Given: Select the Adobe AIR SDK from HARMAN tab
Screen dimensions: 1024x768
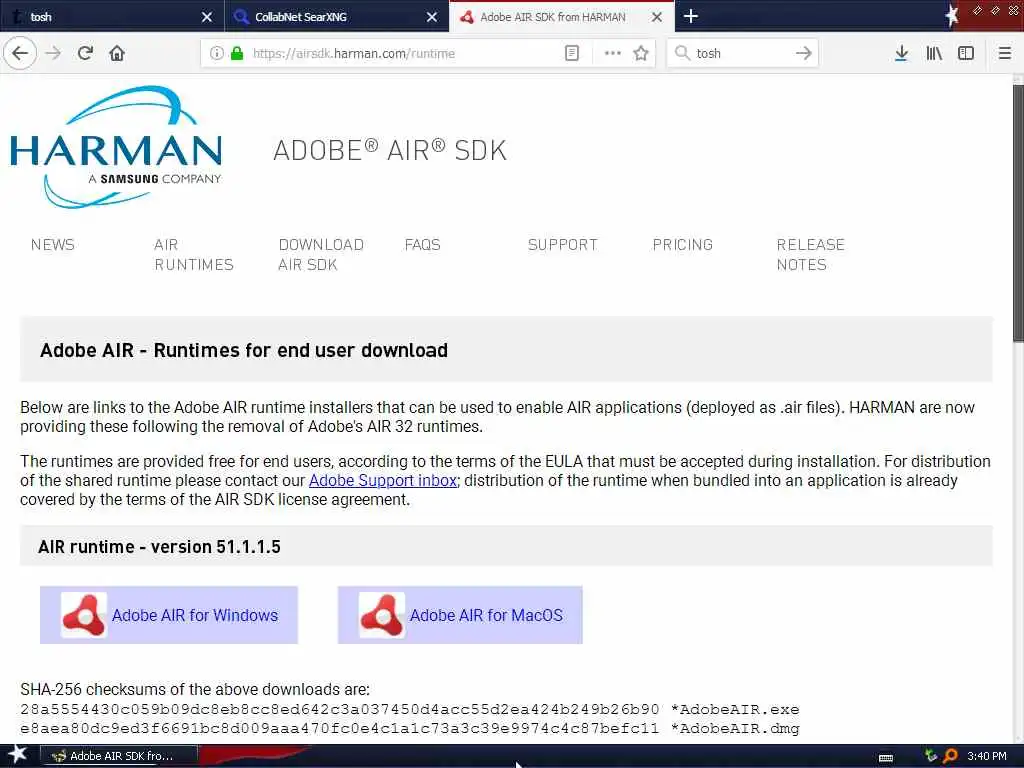Looking at the screenshot, I should (562, 16).
